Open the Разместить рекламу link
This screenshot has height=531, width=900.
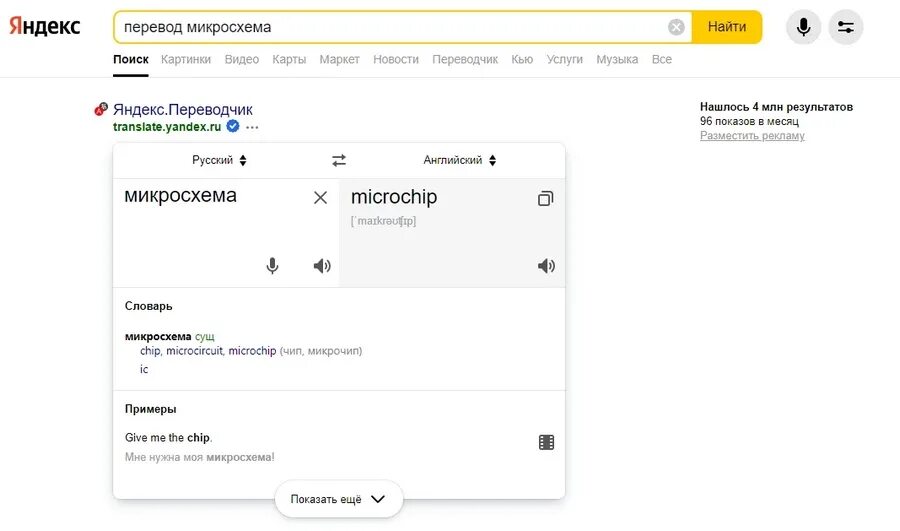(752, 136)
